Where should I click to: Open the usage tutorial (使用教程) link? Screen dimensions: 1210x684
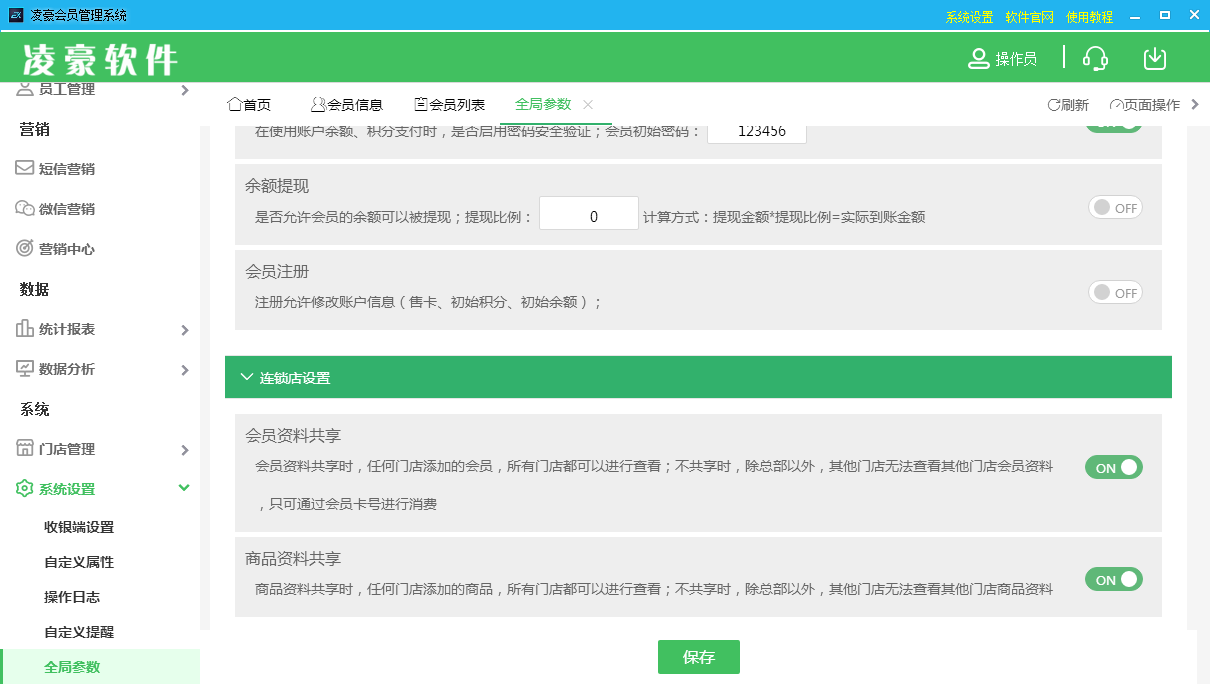[1089, 17]
